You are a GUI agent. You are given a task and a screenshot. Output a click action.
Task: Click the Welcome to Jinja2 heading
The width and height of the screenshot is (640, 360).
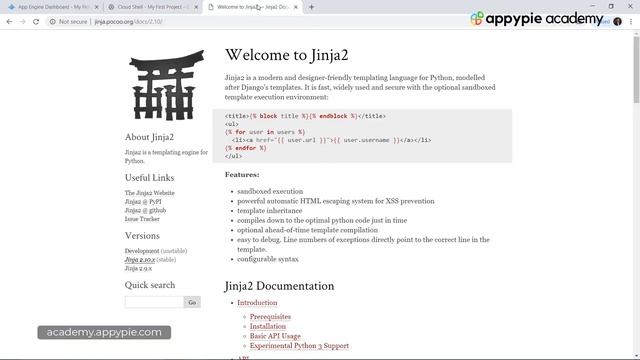click(287, 55)
